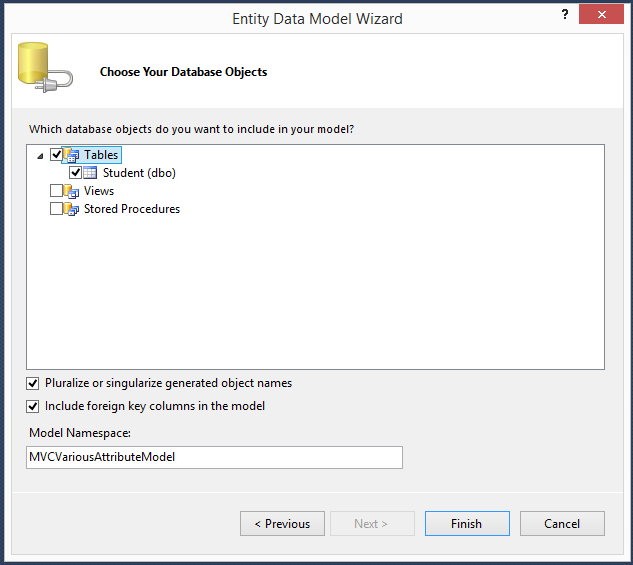Uncheck the Student (dbo) checkbox
Viewport: 633px width, 565px height.
[75, 173]
